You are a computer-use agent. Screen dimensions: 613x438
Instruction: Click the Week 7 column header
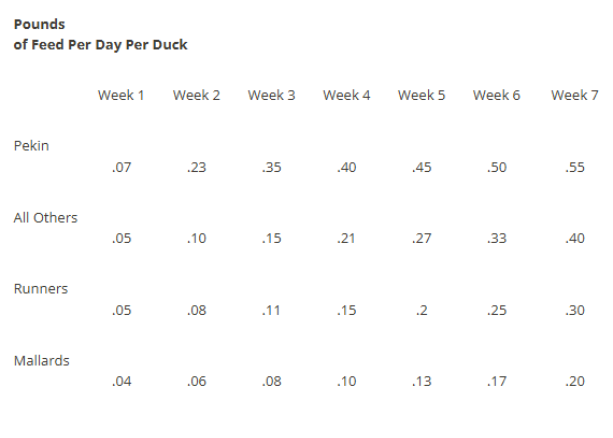(574, 95)
